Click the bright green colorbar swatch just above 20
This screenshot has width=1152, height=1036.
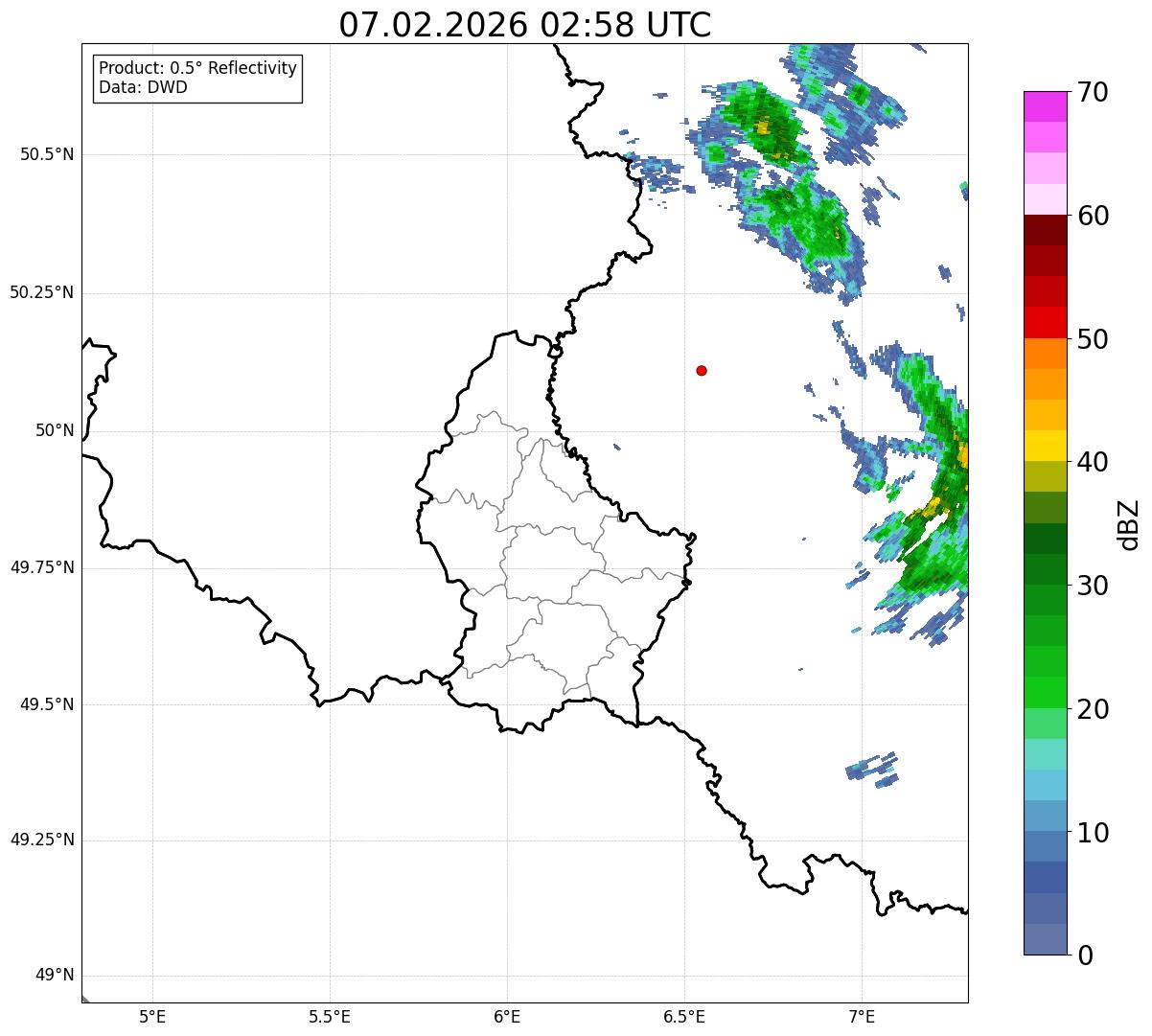1045,692
